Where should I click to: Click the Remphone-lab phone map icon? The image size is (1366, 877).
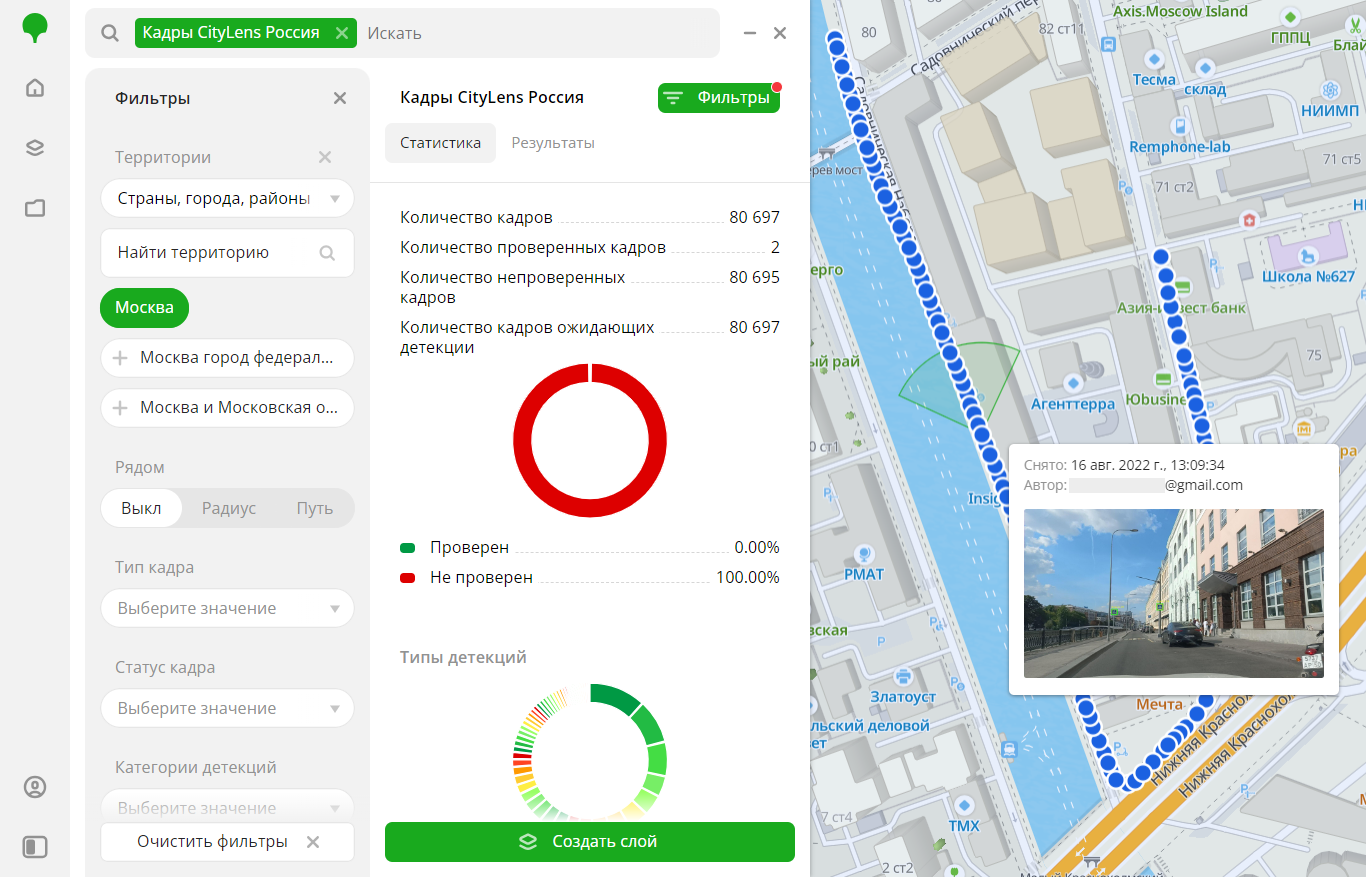[x=1181, y=126]
